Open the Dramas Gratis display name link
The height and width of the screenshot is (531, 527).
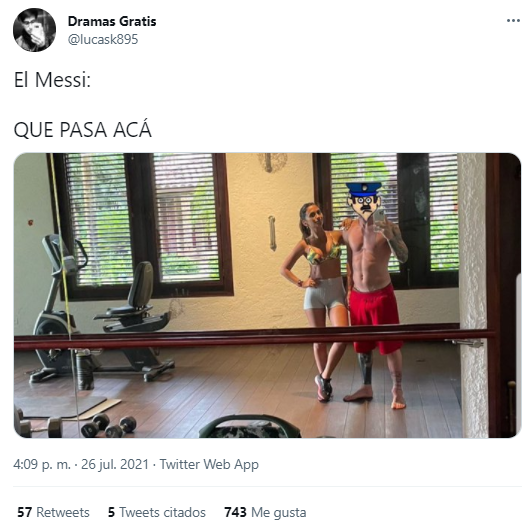(x=112, y=21)
